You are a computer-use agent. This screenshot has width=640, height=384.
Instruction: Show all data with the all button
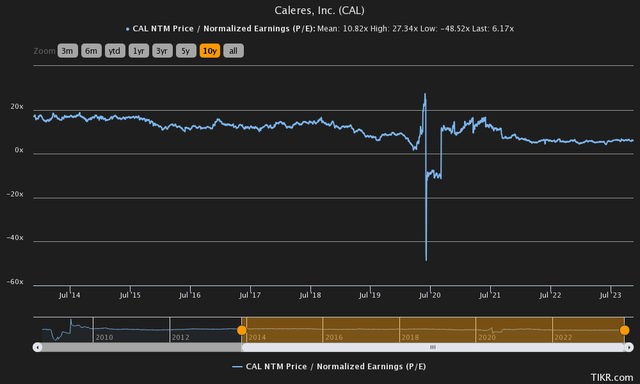pyautogui.click(x=233, y=51)
